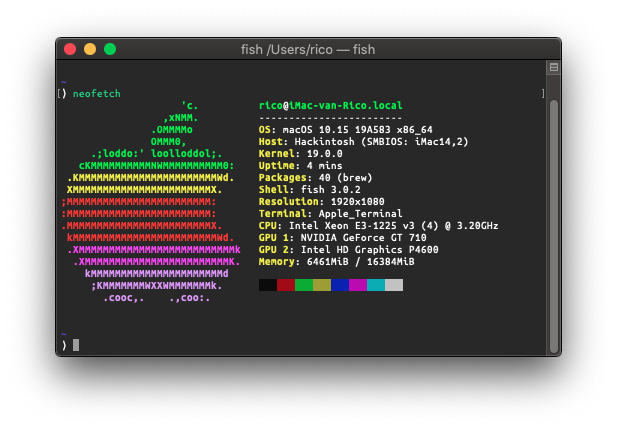Click the 'Packages: 40 (brew)' line
The width and height of the screenshot is (617, 430).
click(315, 177)
